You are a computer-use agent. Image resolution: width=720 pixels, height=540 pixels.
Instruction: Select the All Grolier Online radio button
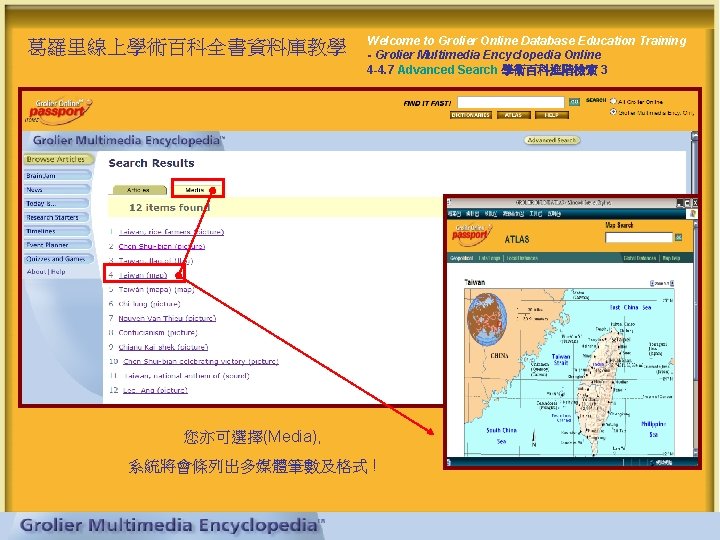613,101
